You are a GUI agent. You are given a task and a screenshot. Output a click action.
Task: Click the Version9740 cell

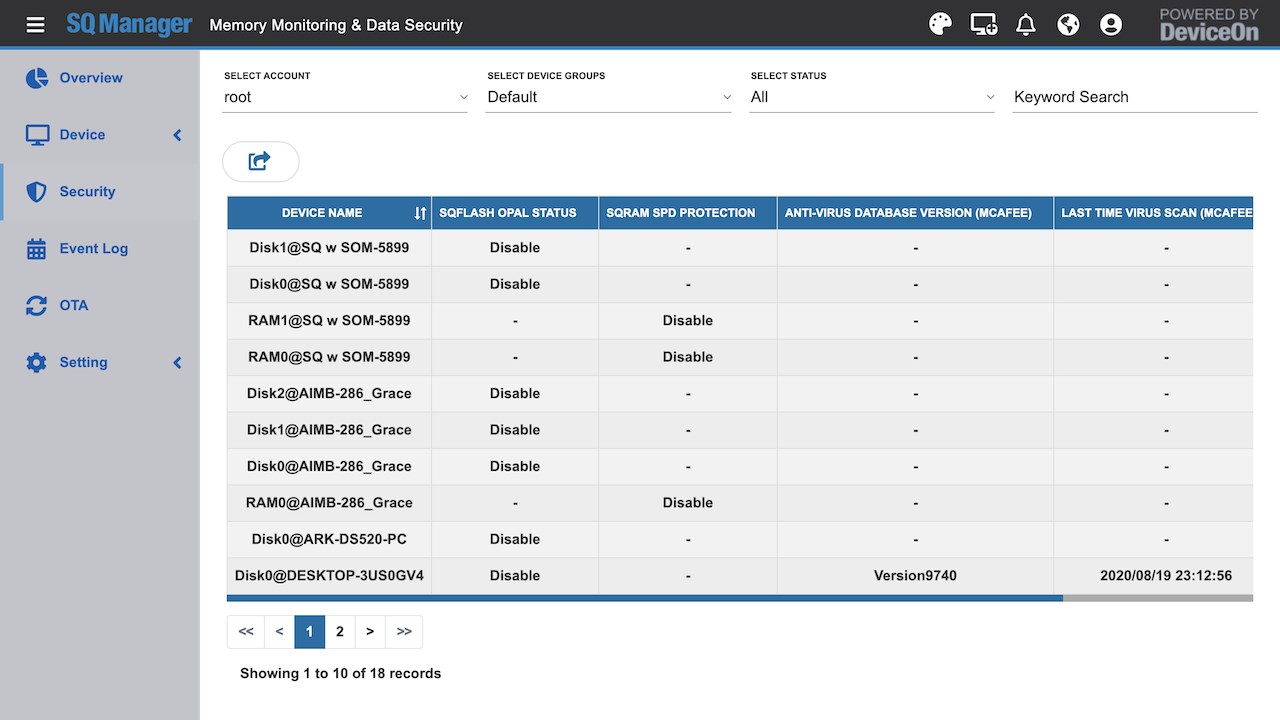point(915,576)
